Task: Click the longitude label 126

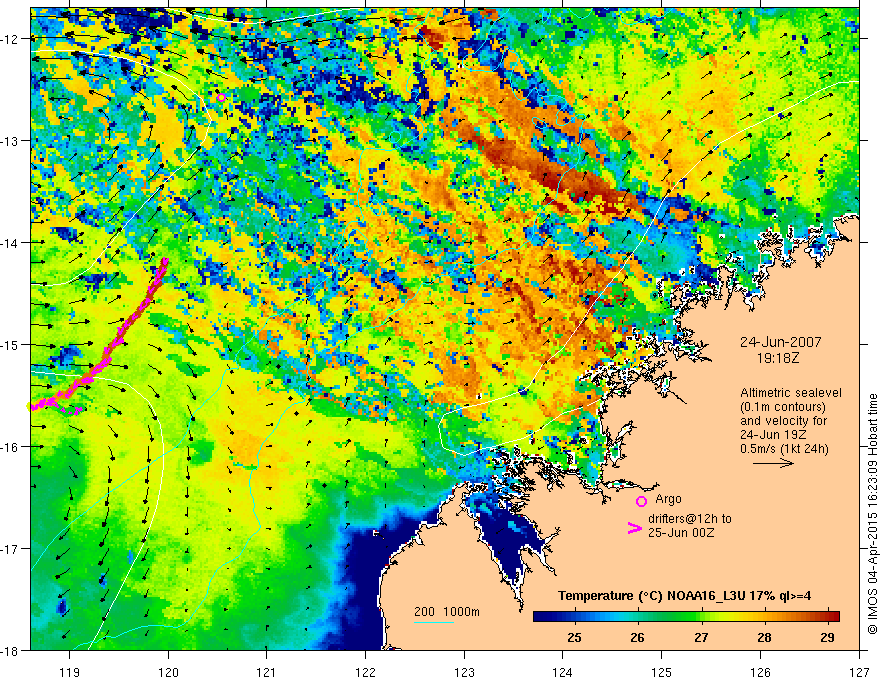Action: pos(760,672)
